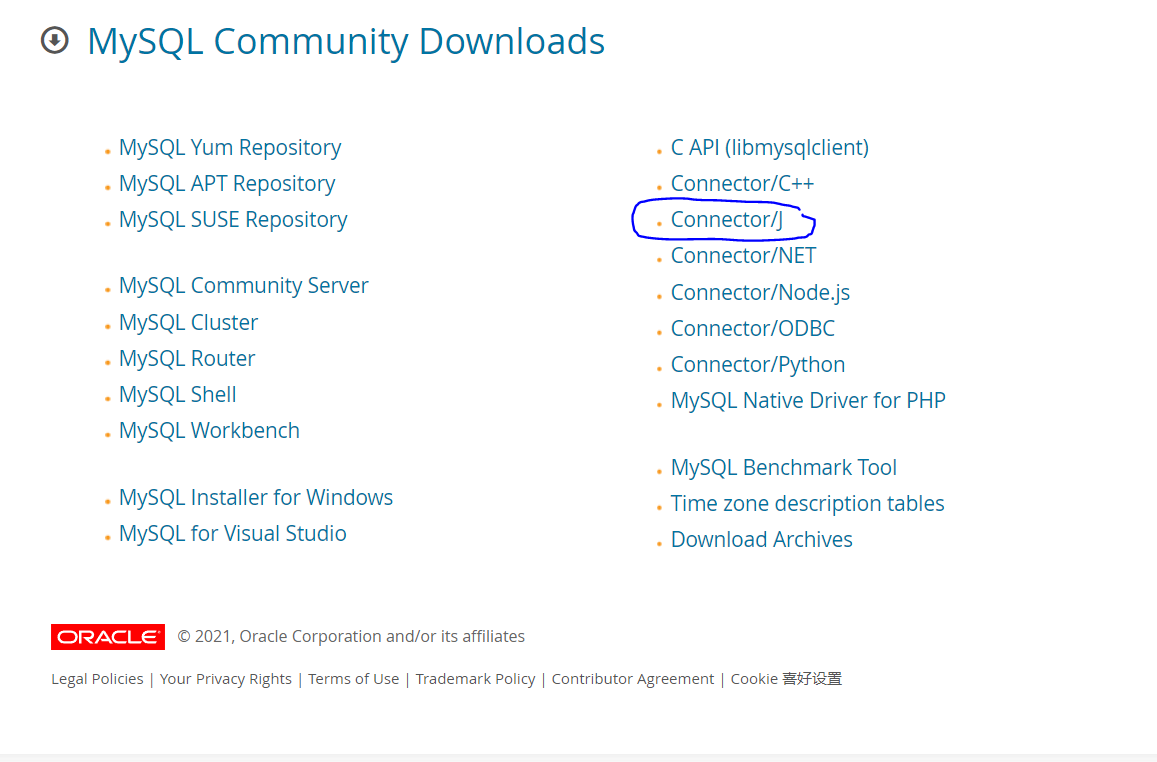Open MySQL Shell downloads
1157x762 pixels.
pos(177,394)
